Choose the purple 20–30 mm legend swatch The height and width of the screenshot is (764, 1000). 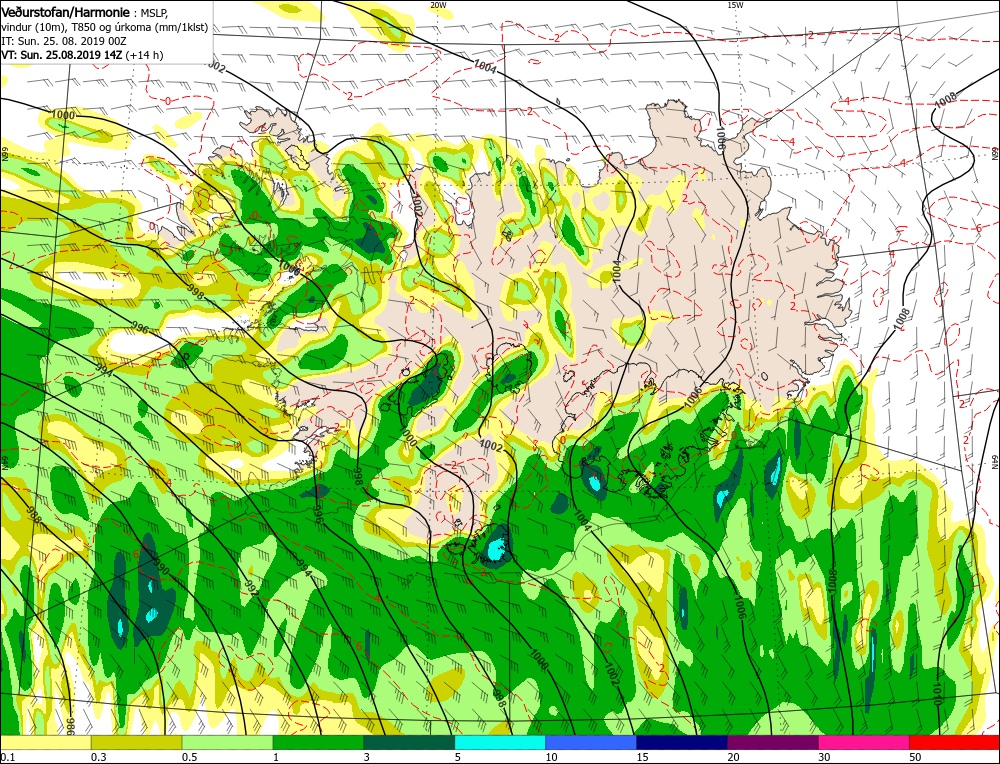[772, 743]
